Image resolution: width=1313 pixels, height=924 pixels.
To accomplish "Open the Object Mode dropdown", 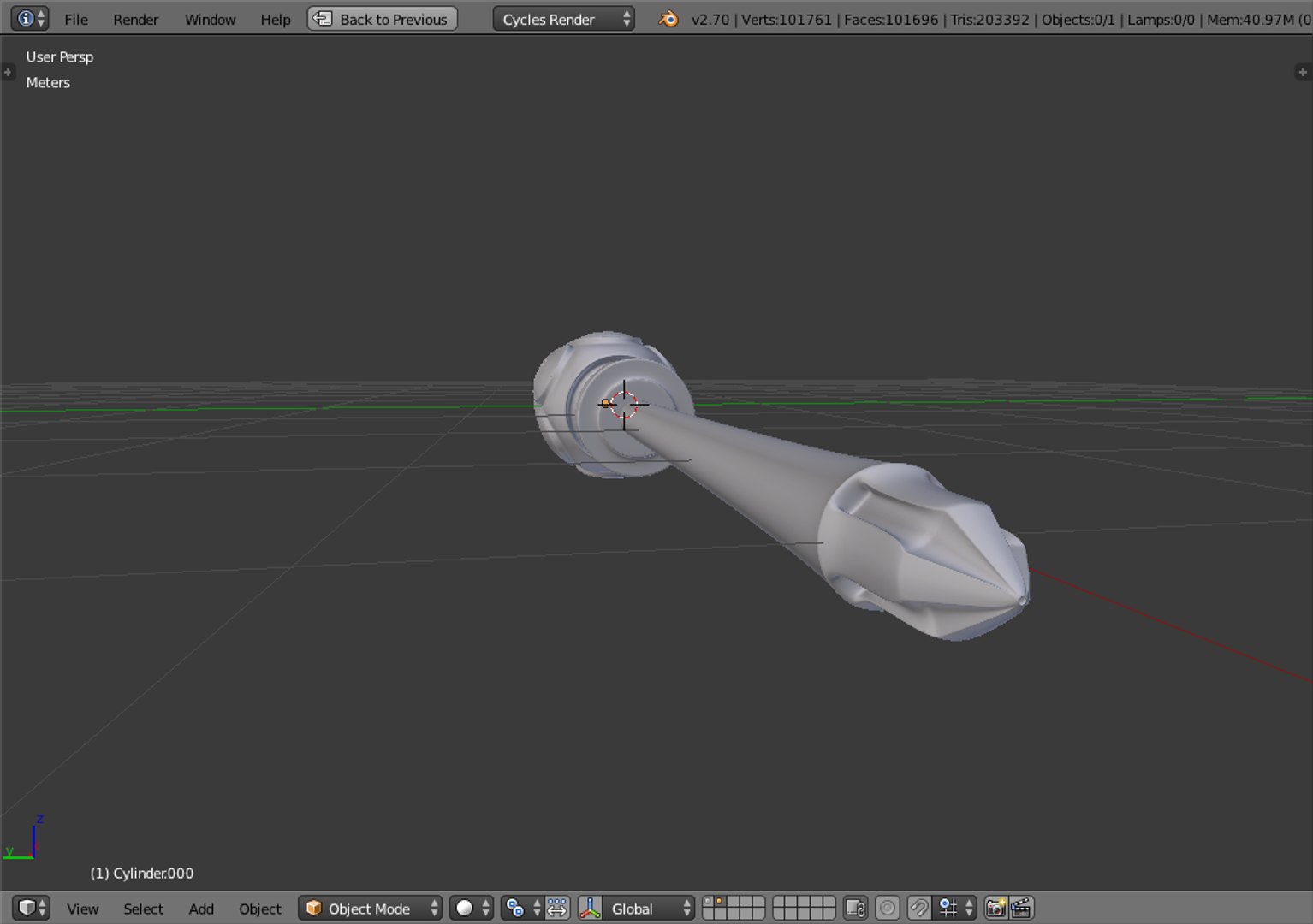I will point(370,908).
